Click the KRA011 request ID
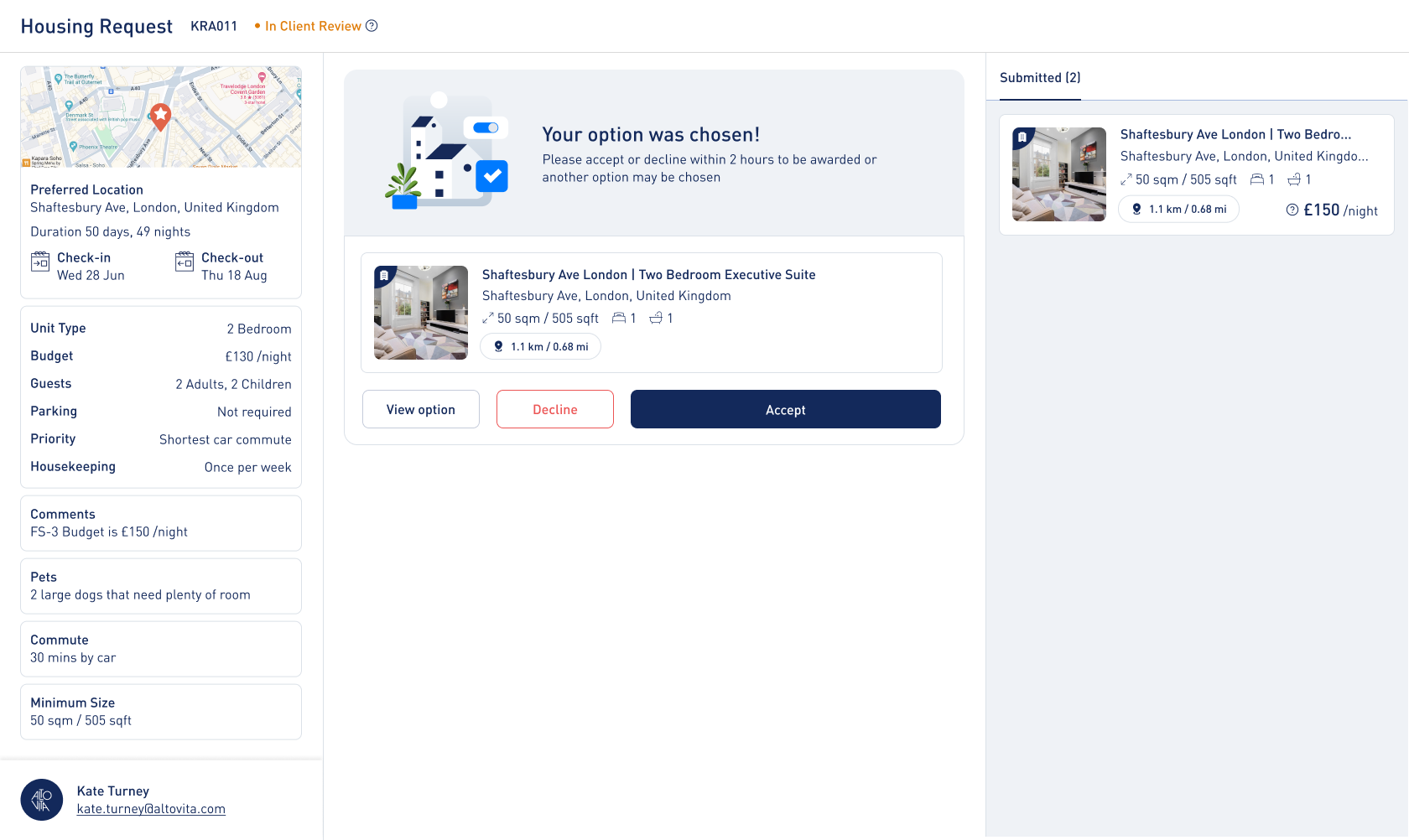 point(214,26)
